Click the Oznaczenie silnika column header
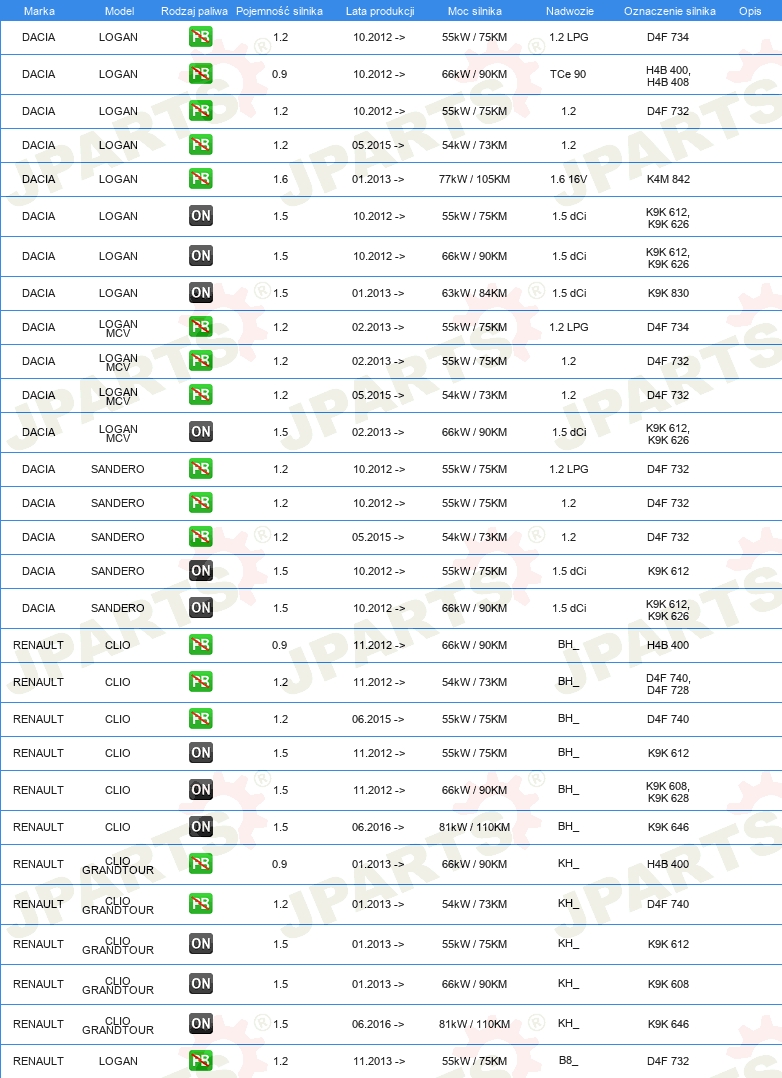The height and width of the screenshot is (1078, 782). click(670, 11)
